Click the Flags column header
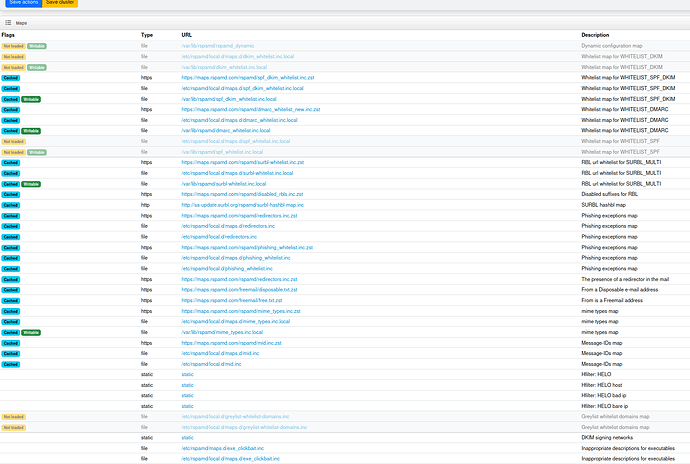This screenshot has height=464, width=690. point(8,35)
